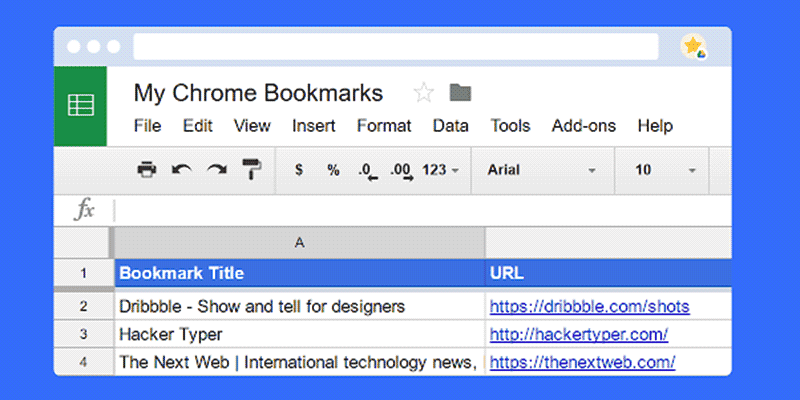Select row 4 header
Image resolution: width=800 pixels, height=400 pixels.
point(84,362)
